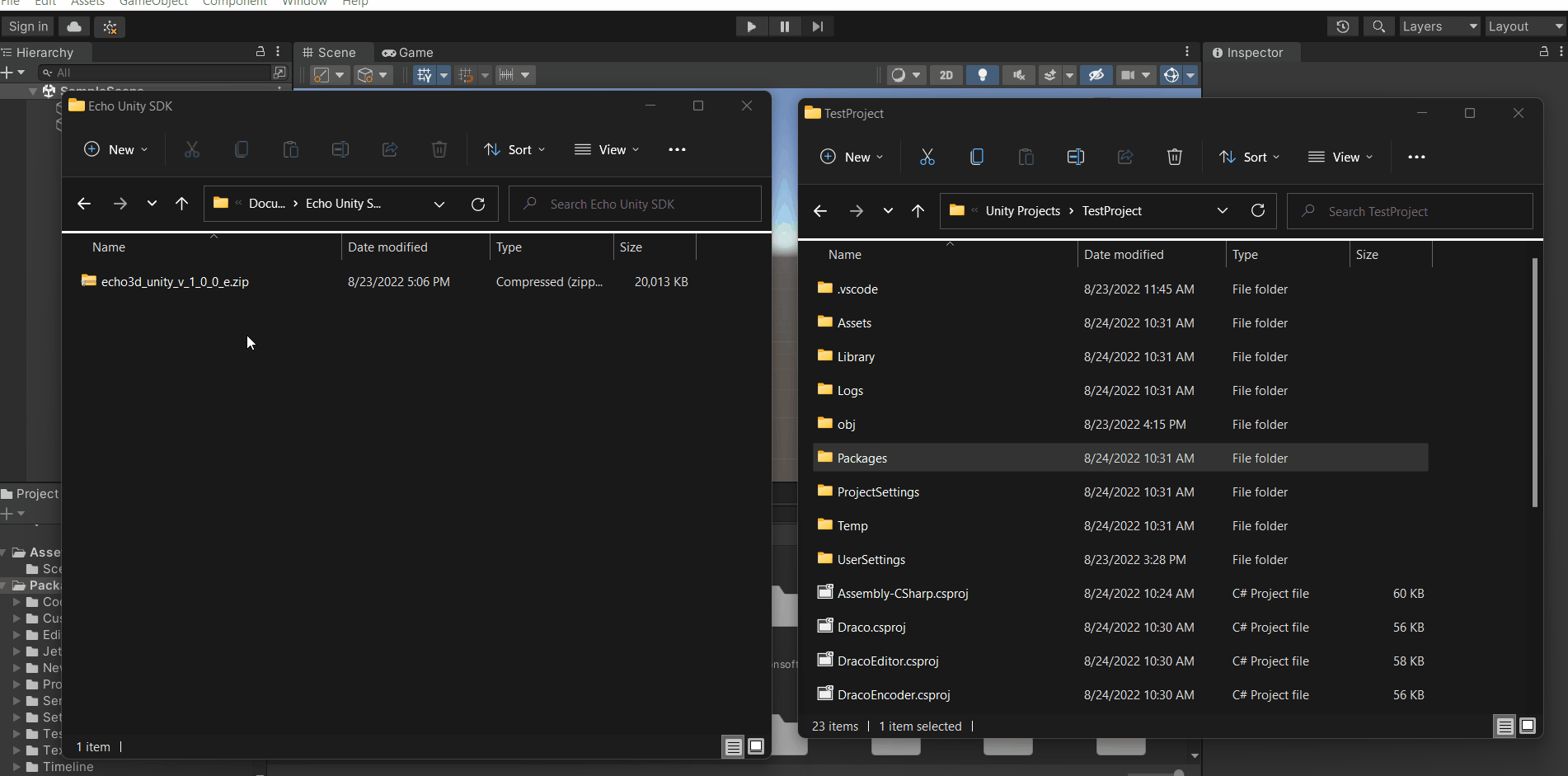Viewport: 1568px width, 776px height.
Task: Select the Hierarchy tab
Action: (38, 52)
